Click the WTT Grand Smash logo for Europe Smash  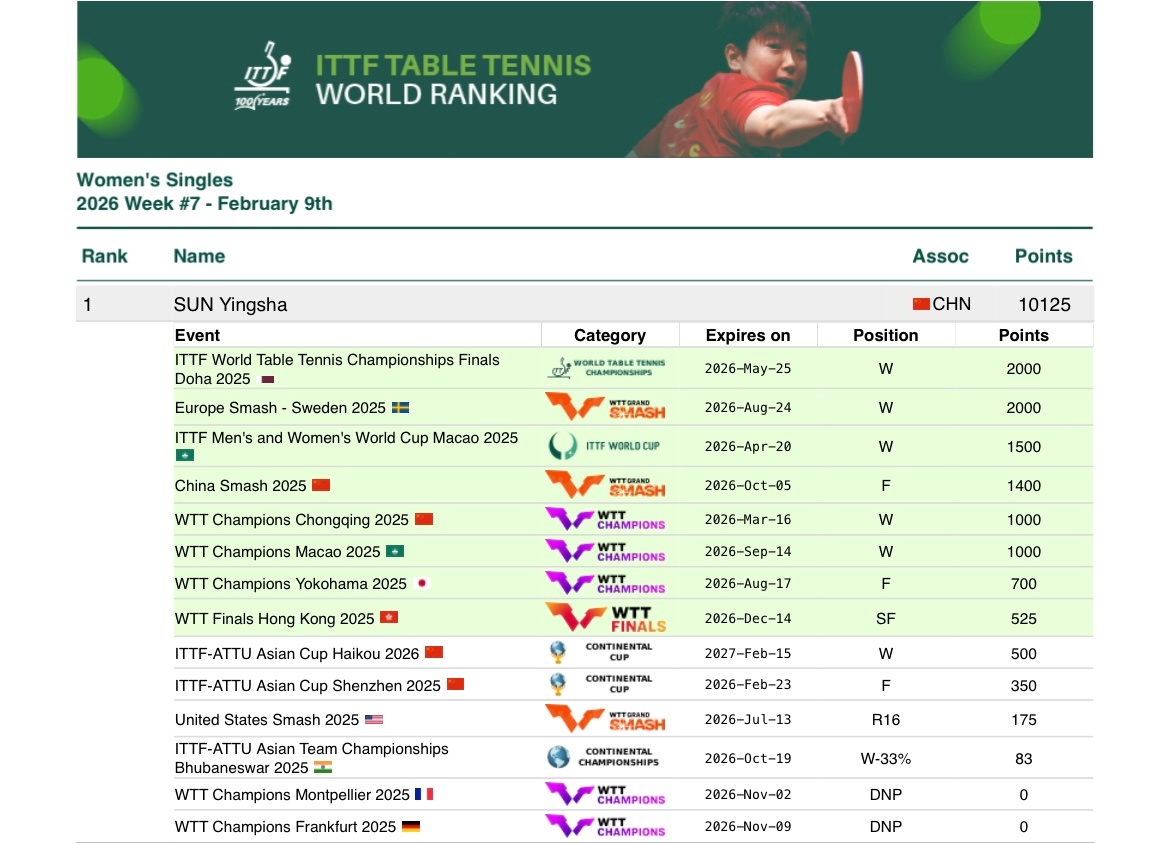click(605, 407)
